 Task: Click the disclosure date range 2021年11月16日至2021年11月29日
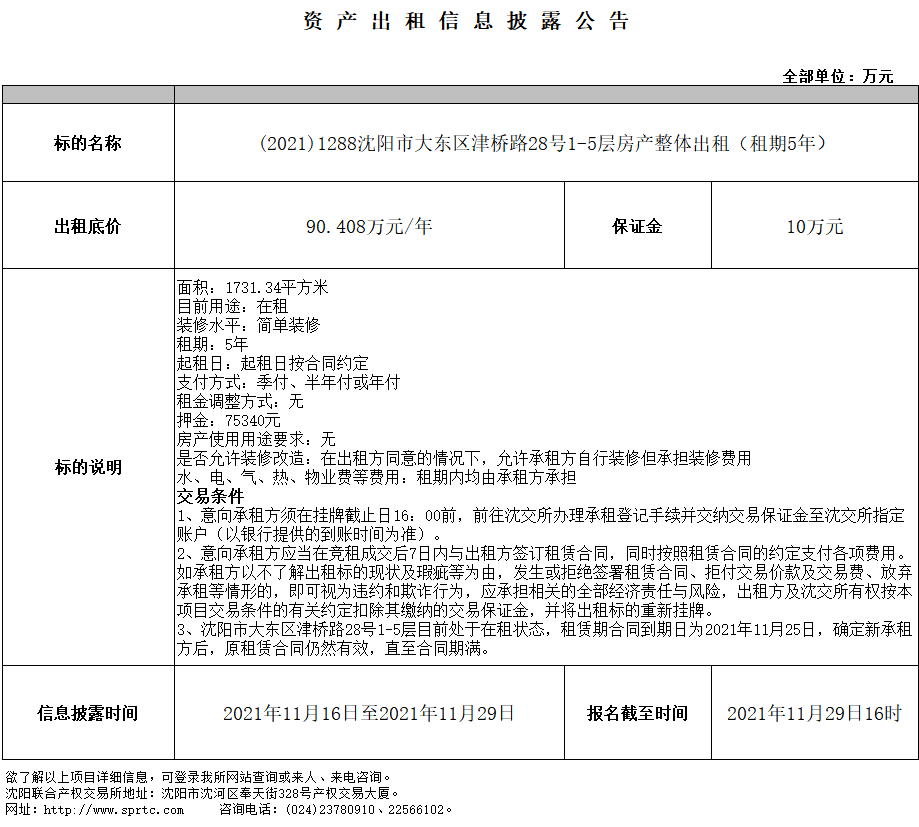[369, 713]
